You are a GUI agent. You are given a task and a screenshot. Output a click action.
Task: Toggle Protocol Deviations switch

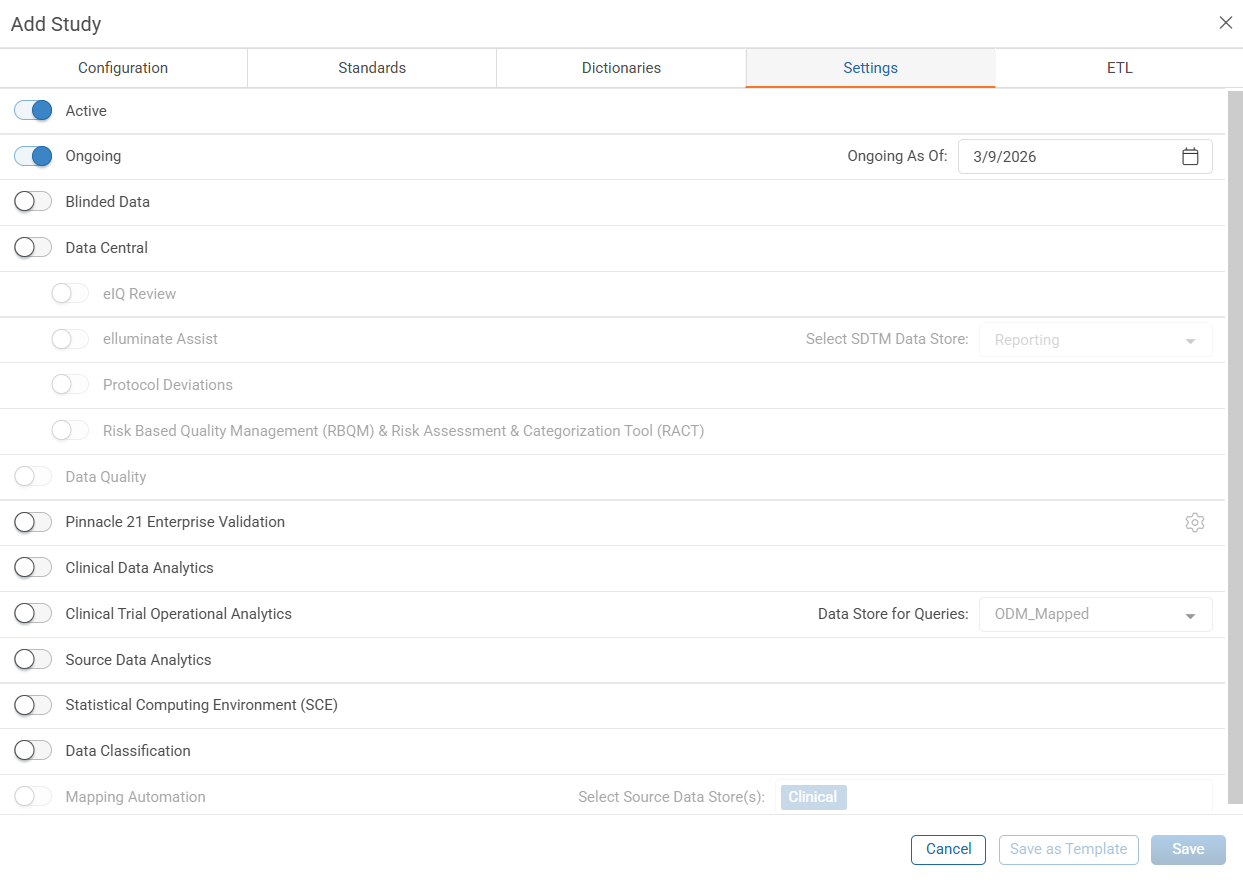[70, 385]
